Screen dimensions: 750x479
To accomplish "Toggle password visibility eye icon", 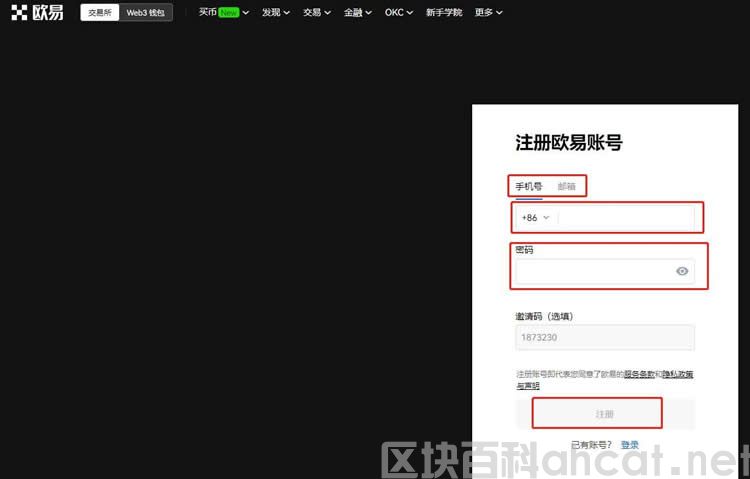I will tap(682, 271).
